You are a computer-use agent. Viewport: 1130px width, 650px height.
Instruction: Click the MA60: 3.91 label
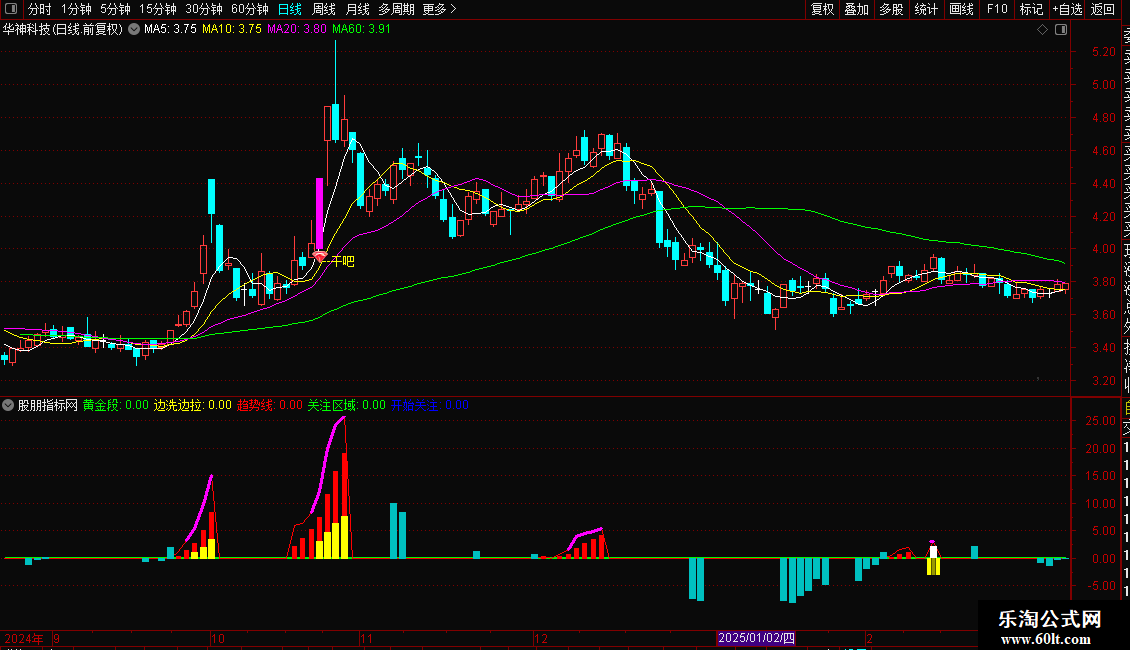pyautogui.click(x=361, y=29)
